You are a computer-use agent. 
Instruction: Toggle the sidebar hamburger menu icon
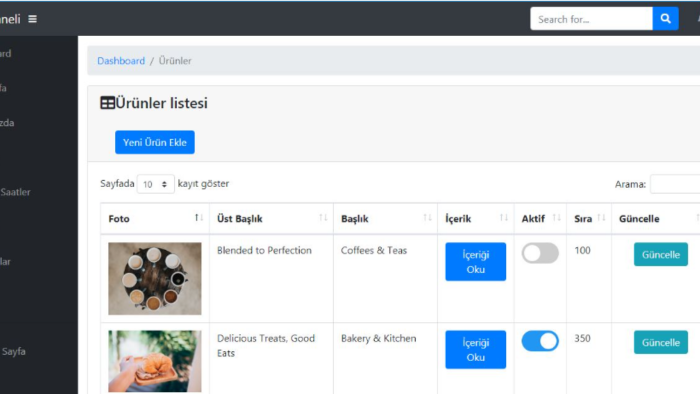click(x=33, y=19)
